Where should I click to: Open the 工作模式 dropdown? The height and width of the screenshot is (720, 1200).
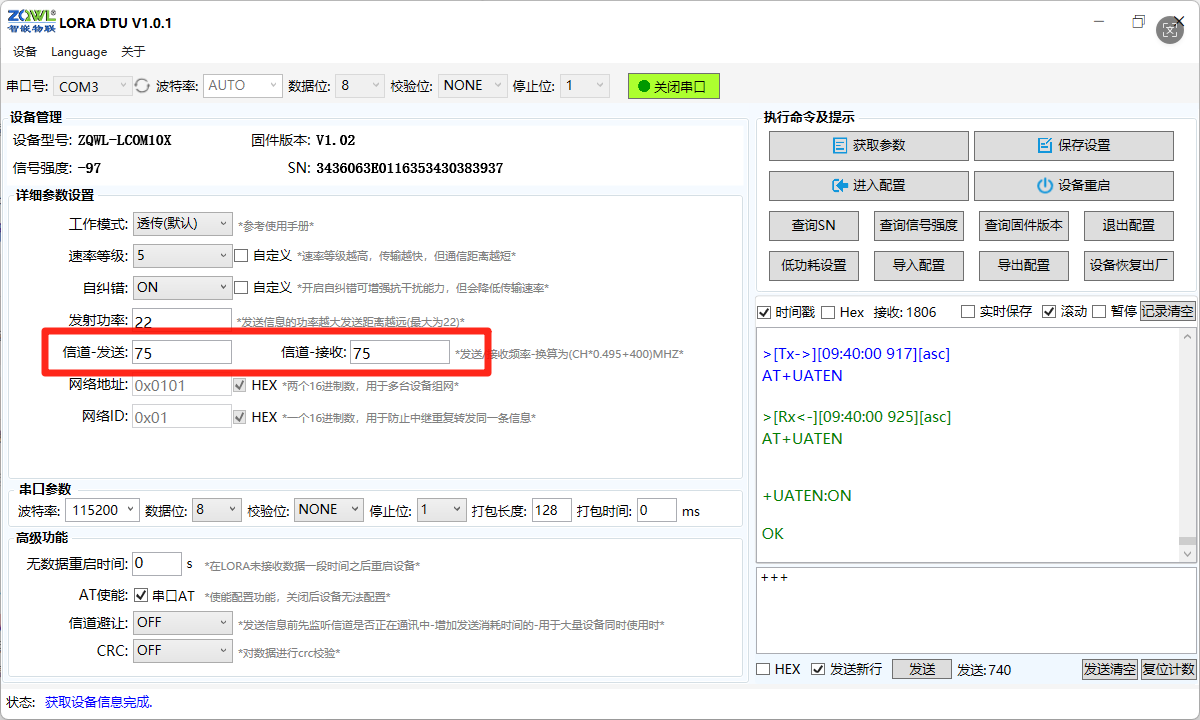coord(183,224)
